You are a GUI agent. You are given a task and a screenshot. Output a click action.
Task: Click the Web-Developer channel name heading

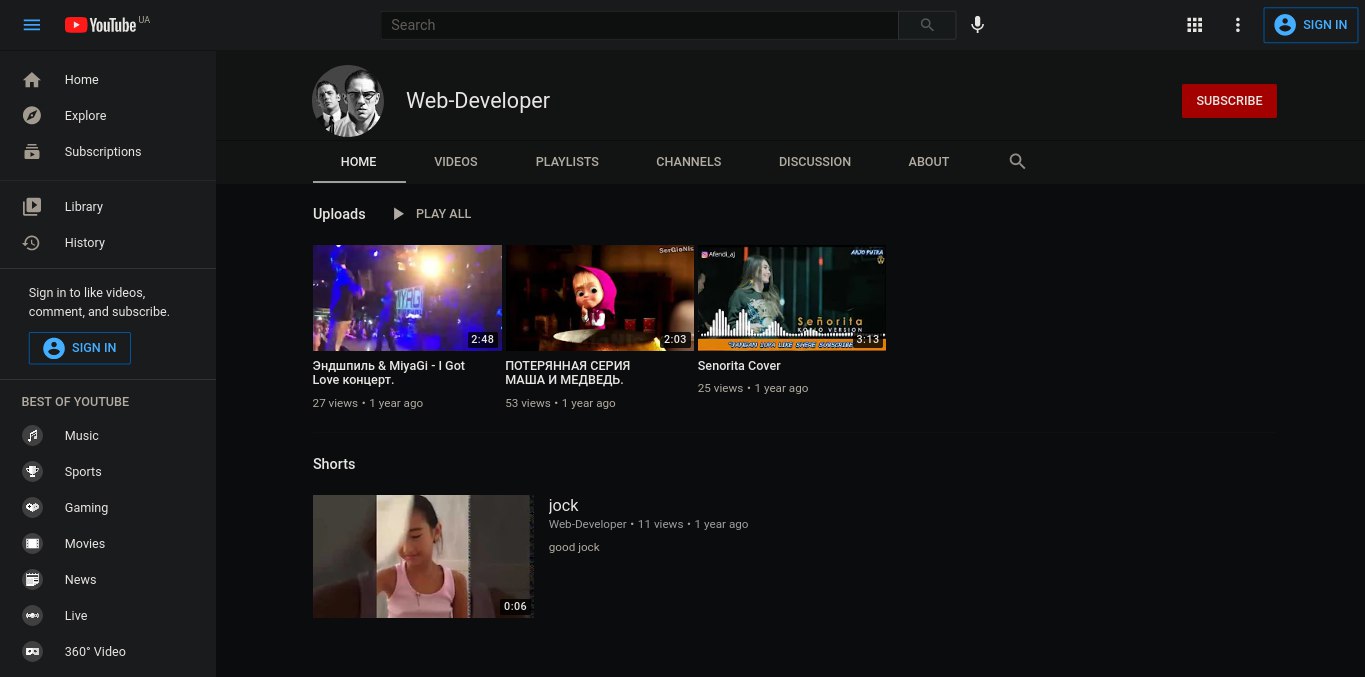478,101
